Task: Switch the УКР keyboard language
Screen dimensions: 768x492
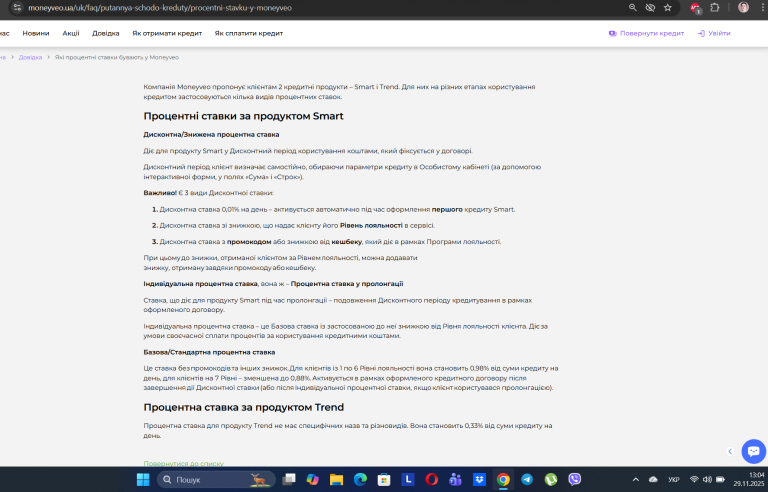Action: point(674,479)
